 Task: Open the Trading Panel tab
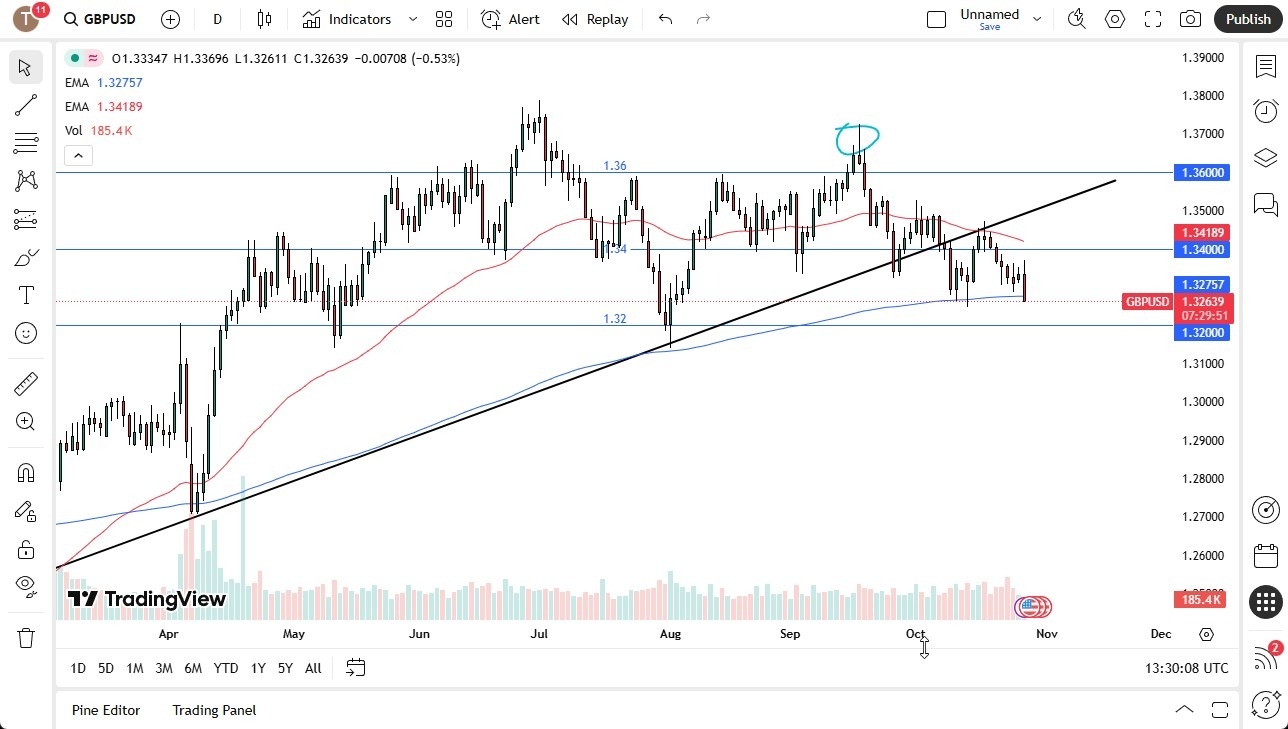click(x=213, y=710)
